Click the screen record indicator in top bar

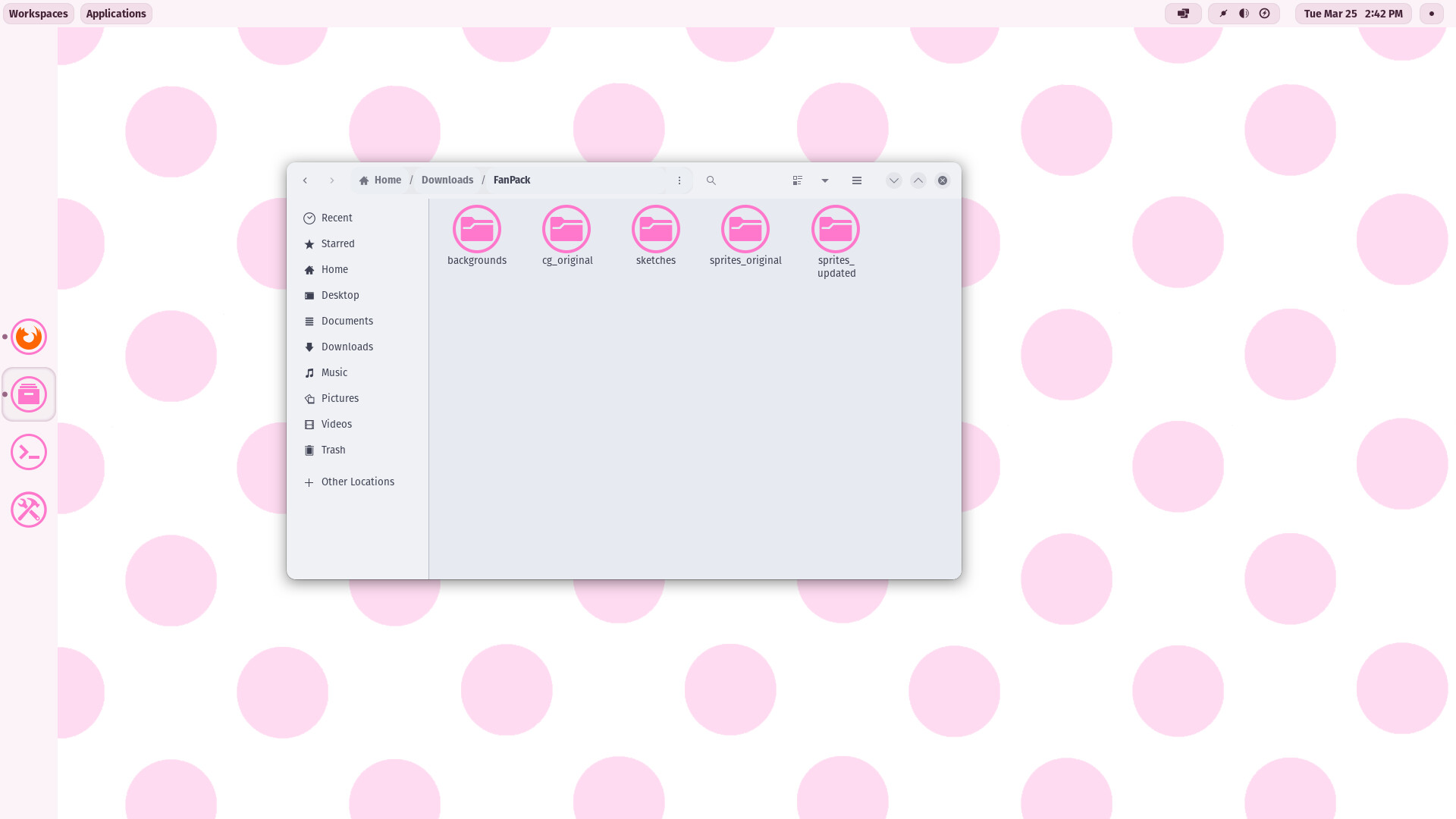click(x=1430, y=13)
